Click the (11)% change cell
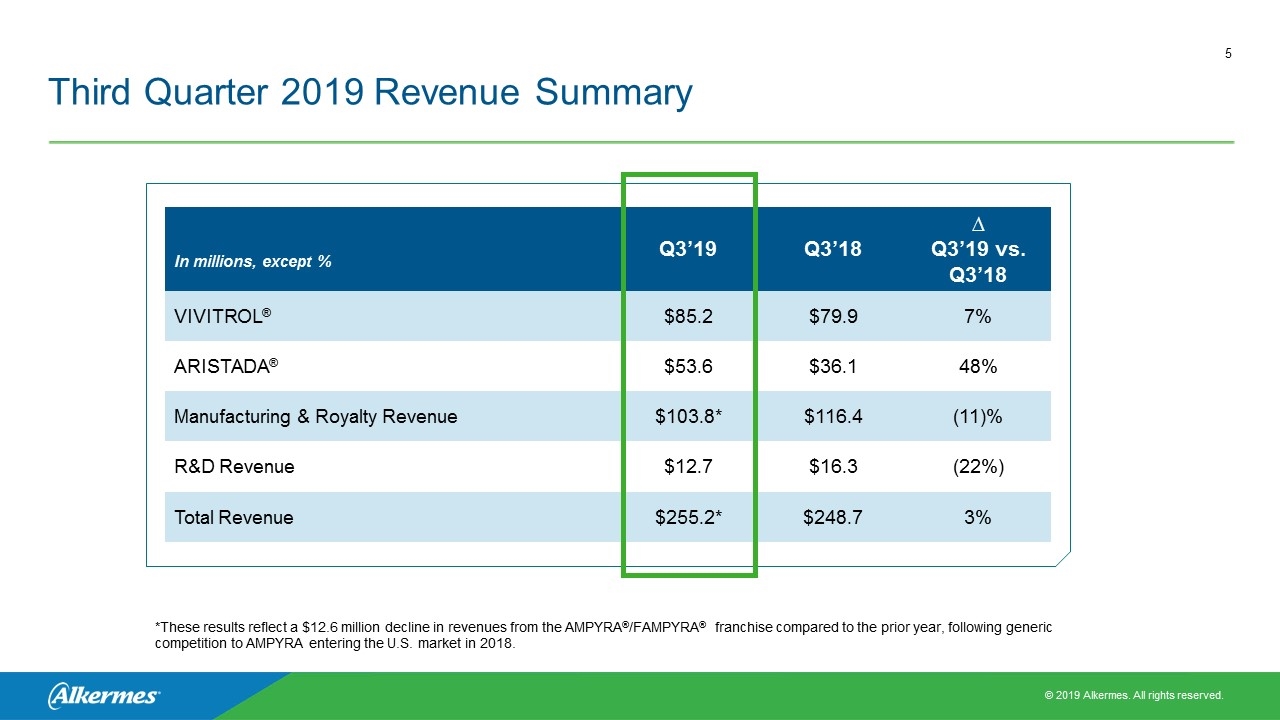Image resolution: width=1280 pixels, height=720 pixels. pyautogui.click(x=978, y=417)
